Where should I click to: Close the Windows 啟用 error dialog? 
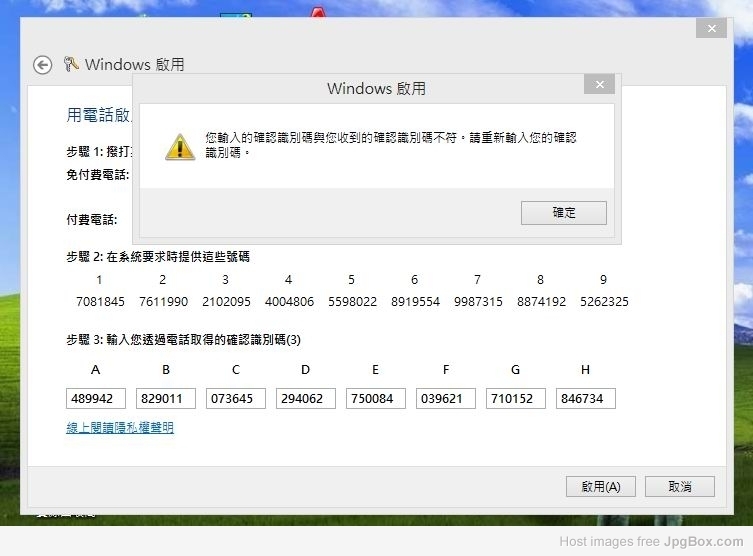coord(599,86)
